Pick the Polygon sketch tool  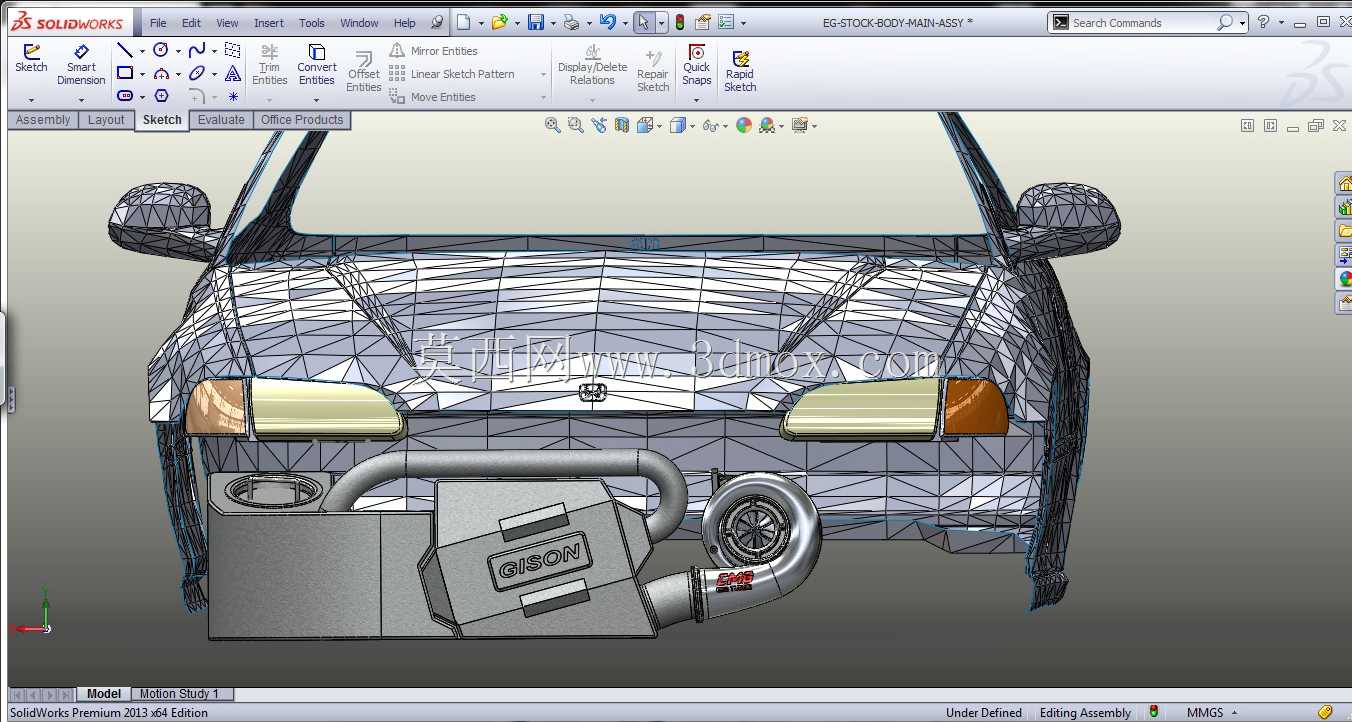coord(161,96)
